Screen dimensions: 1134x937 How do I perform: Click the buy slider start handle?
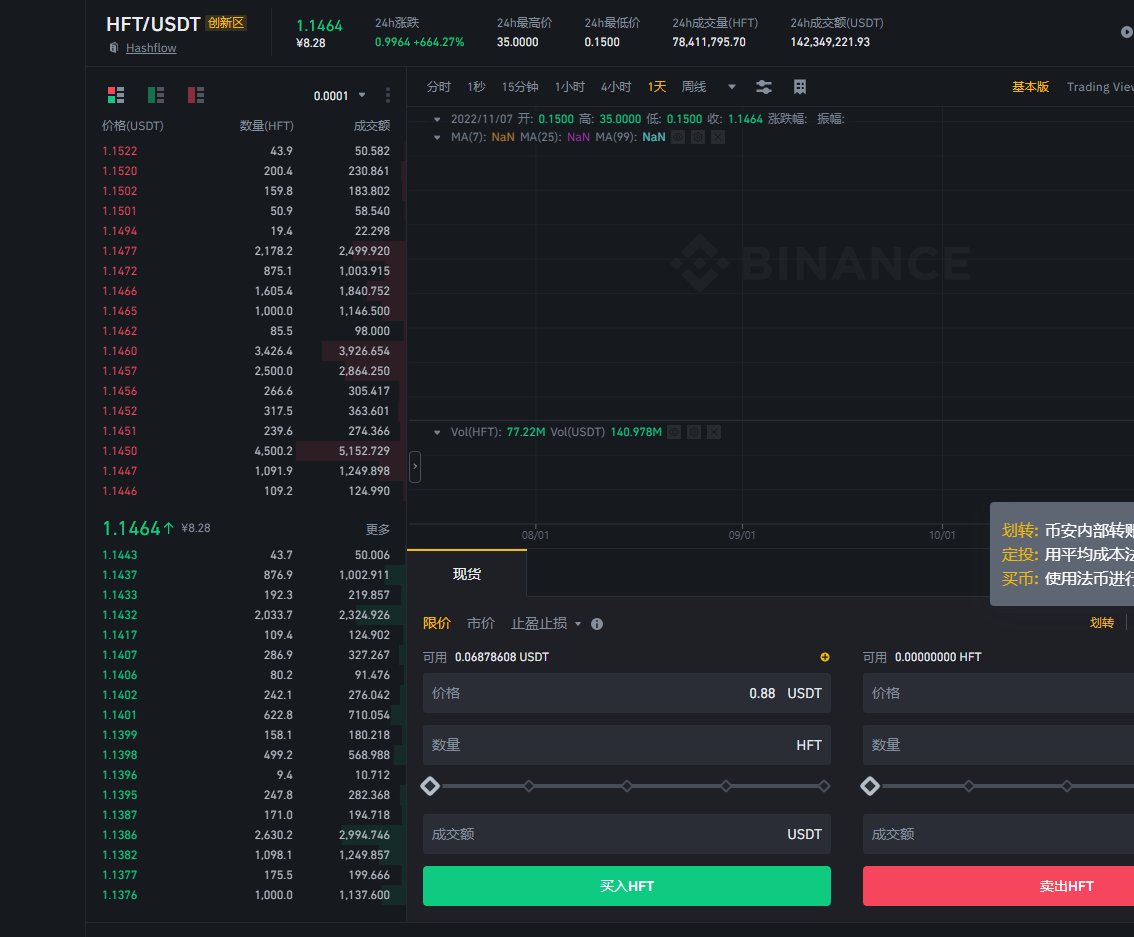coord(430,786)
